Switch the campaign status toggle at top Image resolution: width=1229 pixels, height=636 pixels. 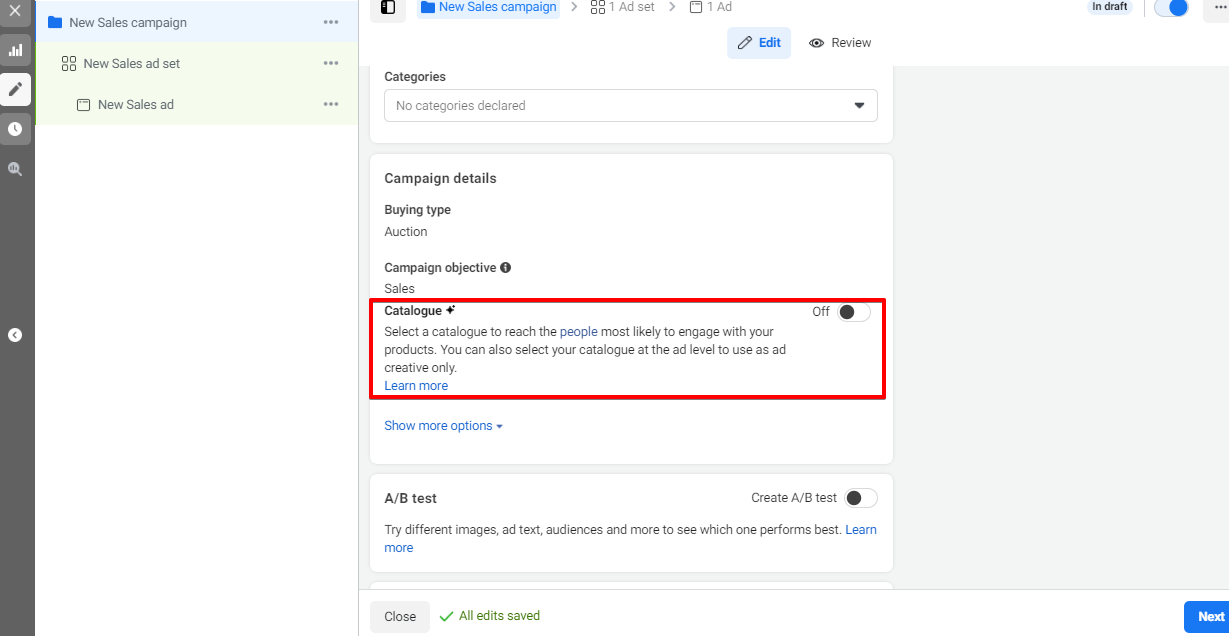1171,8
